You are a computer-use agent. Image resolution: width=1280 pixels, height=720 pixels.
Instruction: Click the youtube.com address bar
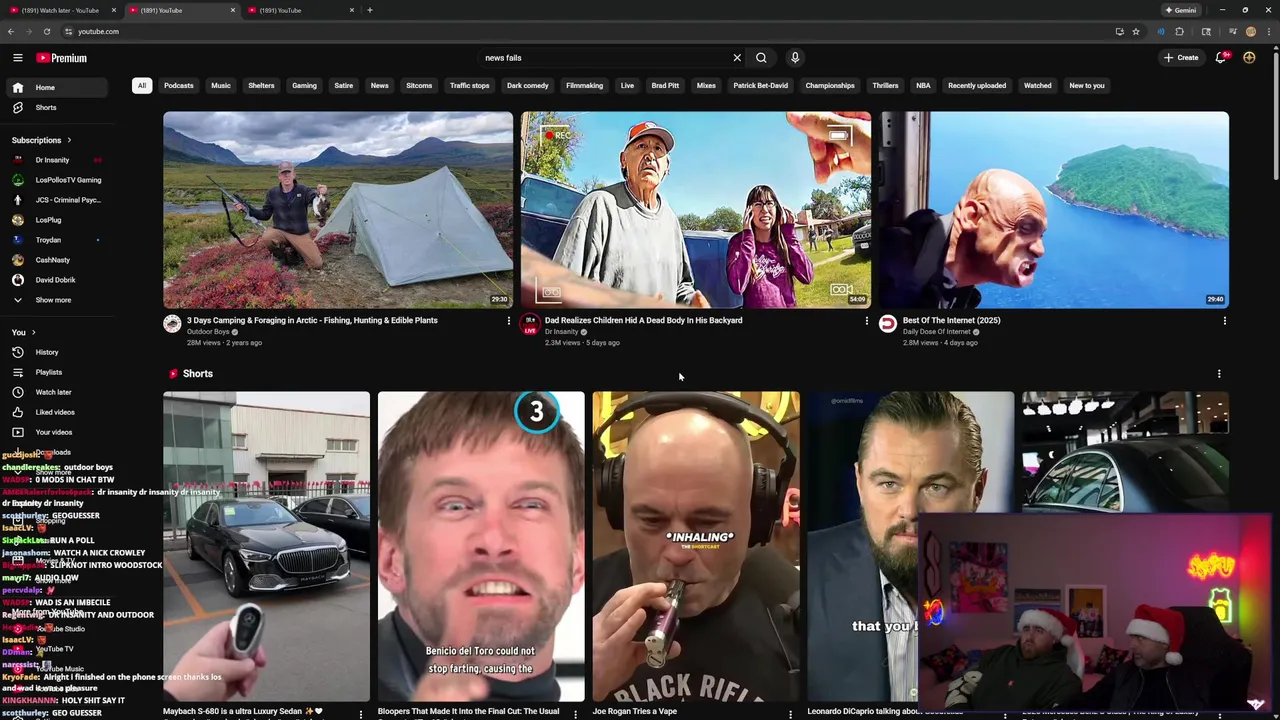[590, 32]
